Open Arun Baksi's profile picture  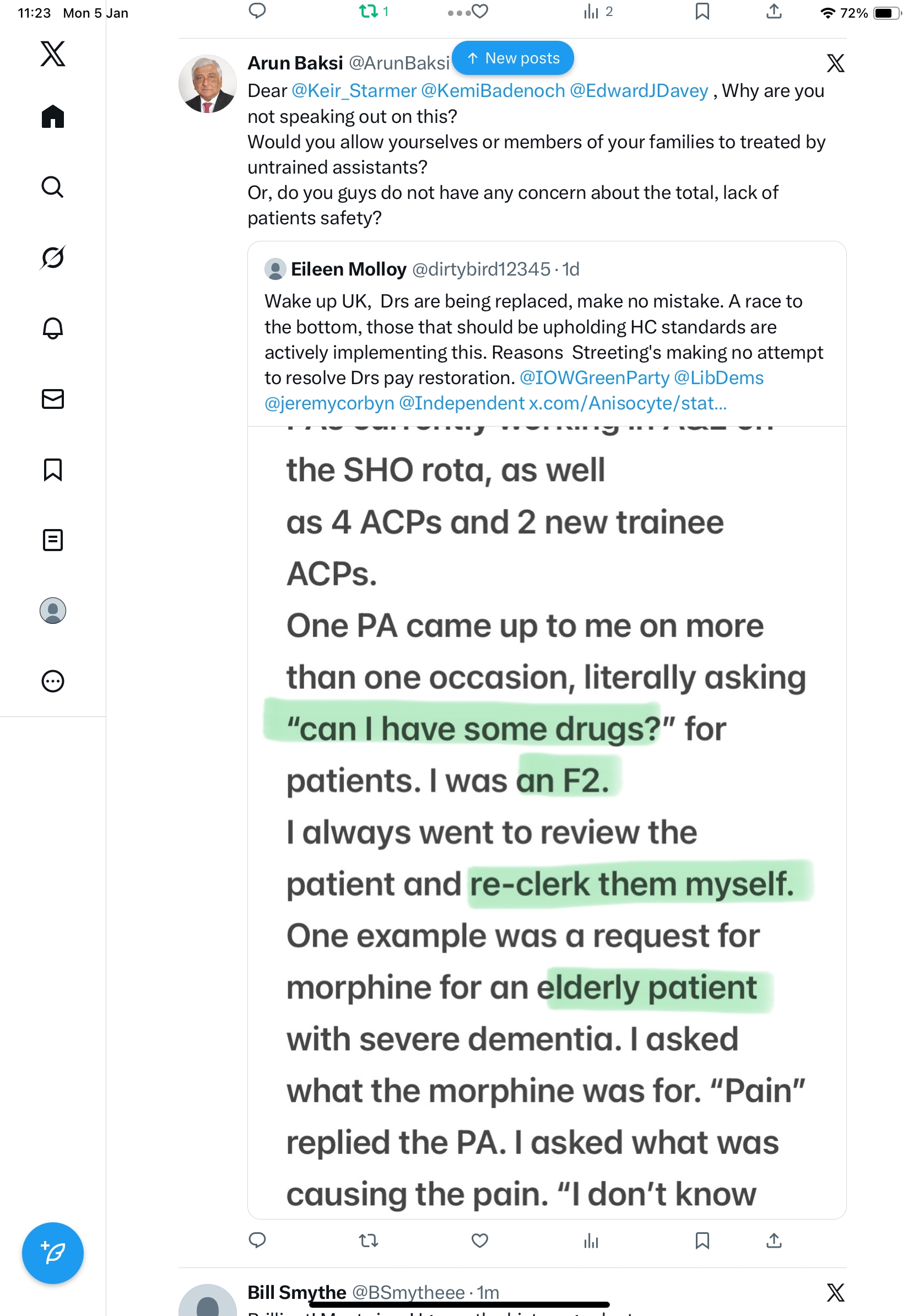(x=207, y=84)
